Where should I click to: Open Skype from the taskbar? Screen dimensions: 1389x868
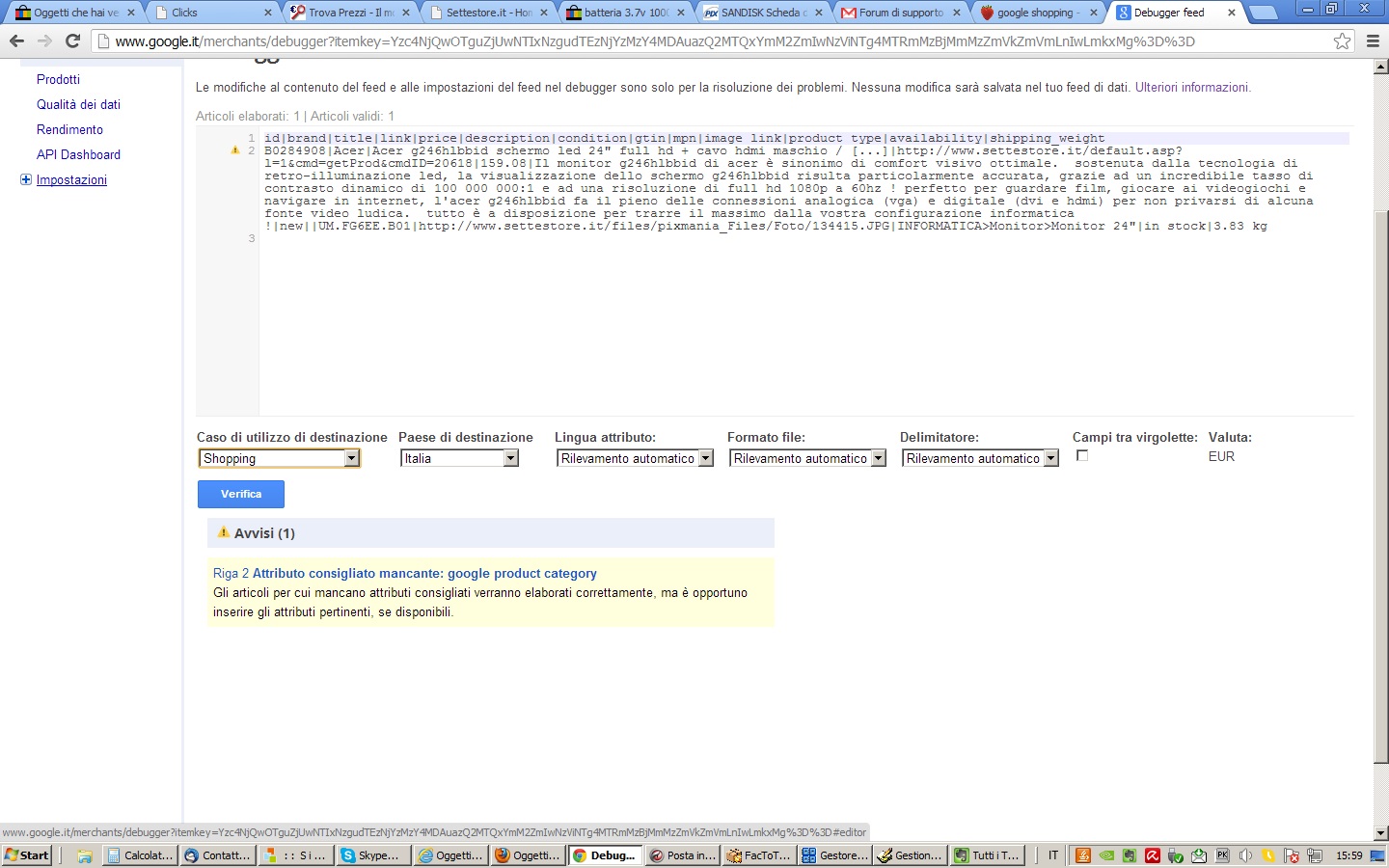click(x=372, y=855)
